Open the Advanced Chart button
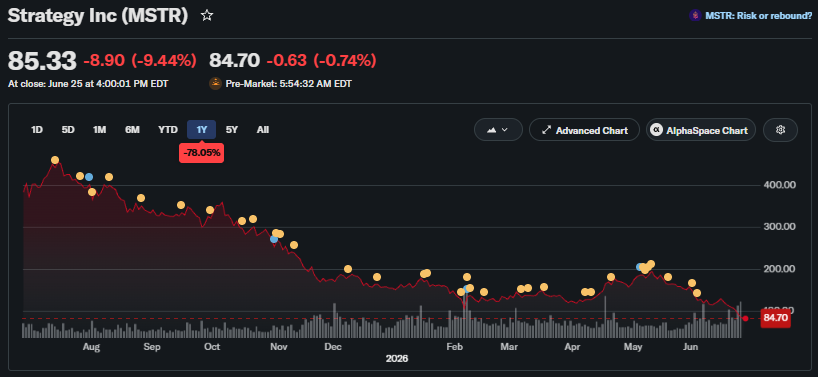Viewport: 818px width, 377px height. click(x=584, y=130)
